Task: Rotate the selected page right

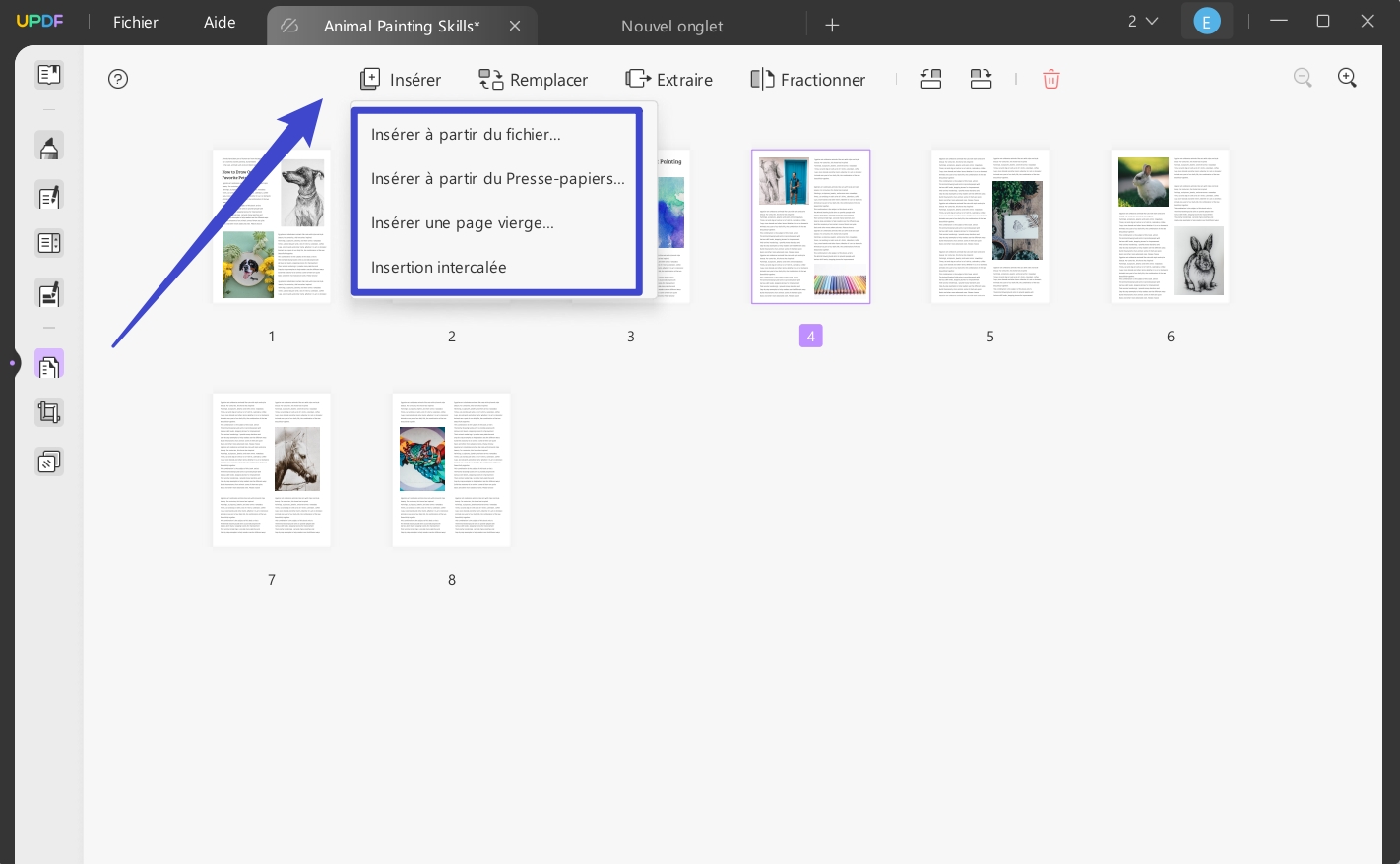Action: point(981,79)
